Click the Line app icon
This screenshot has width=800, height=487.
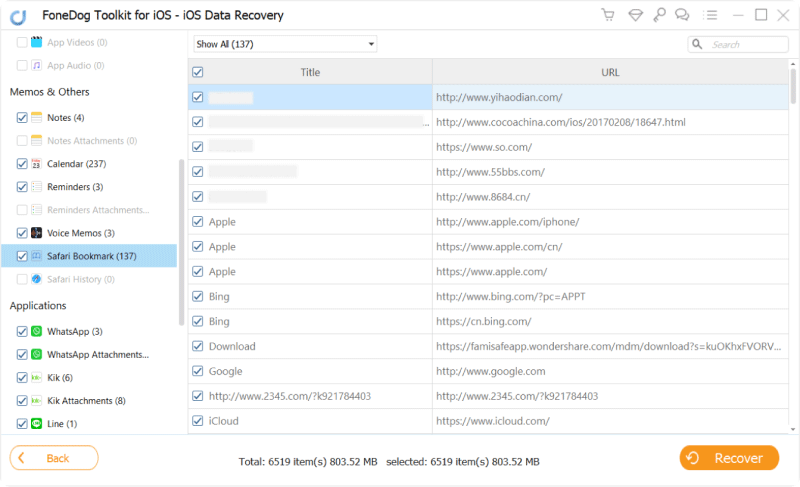pyautogui.click(x=36, y=424)
